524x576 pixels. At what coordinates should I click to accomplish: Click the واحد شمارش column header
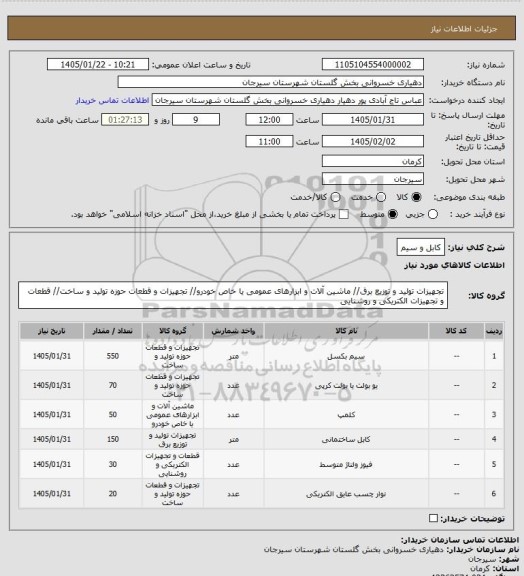[x=233, y=331]
